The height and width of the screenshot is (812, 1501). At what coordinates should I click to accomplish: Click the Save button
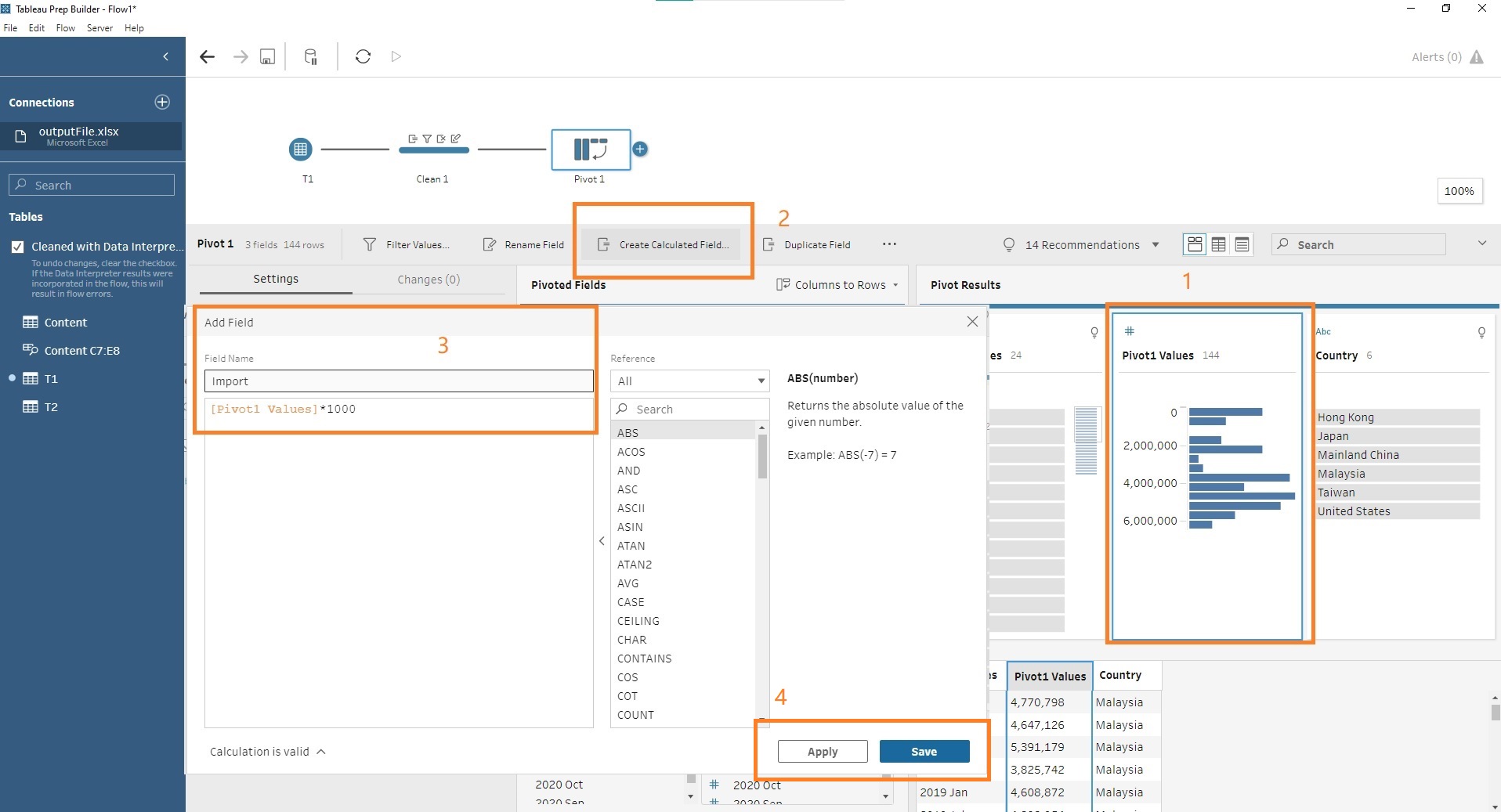(x=924, y=752)
